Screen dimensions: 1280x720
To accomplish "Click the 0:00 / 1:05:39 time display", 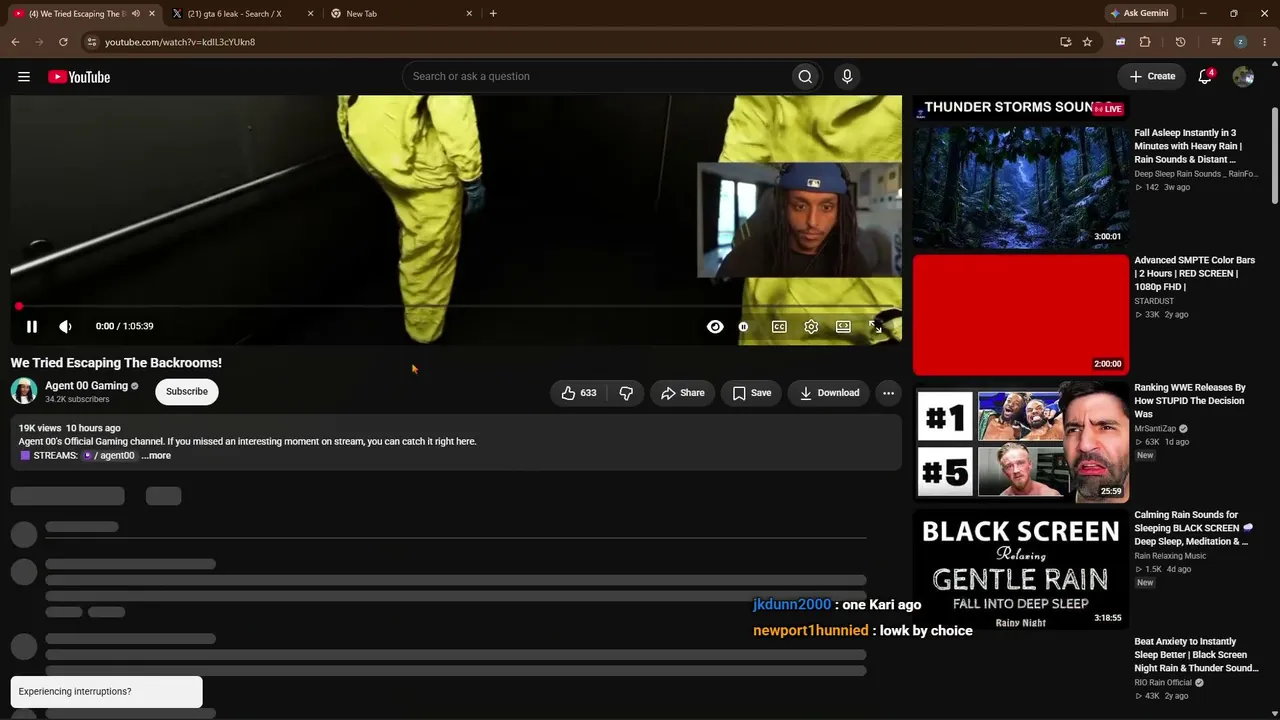I will tap(125, 326).
